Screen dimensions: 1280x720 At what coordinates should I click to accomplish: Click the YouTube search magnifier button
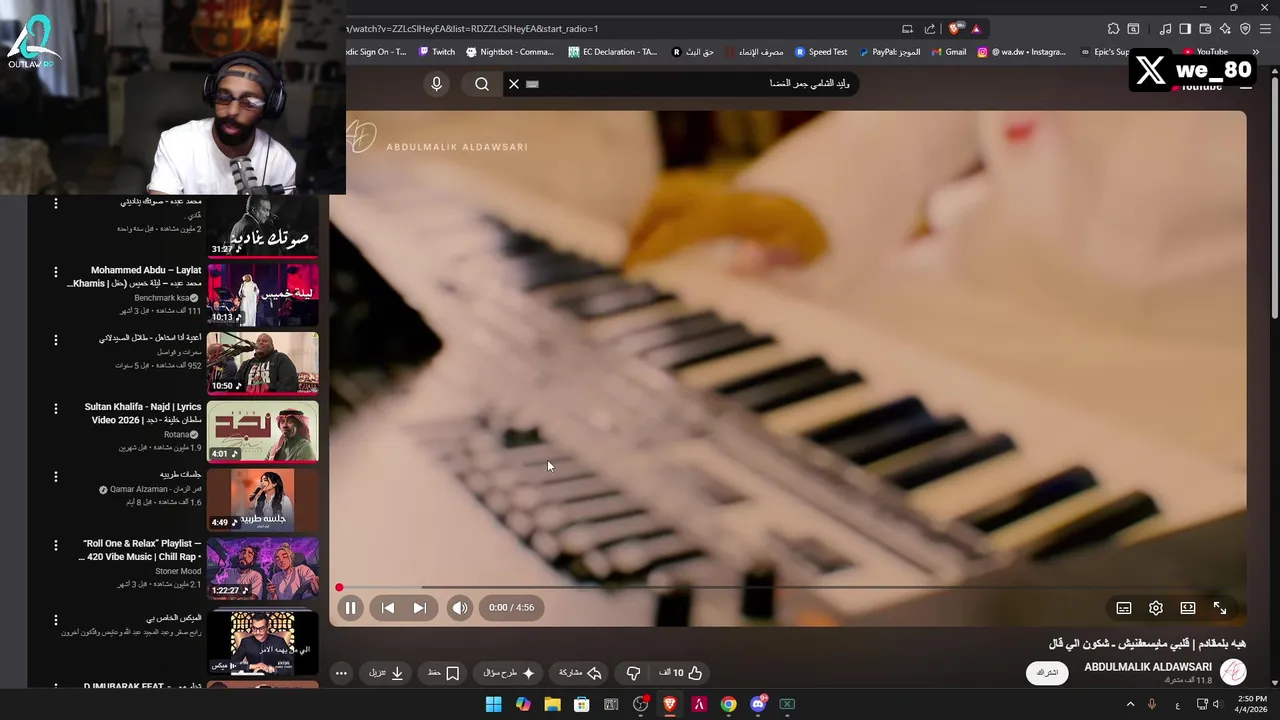482,84
